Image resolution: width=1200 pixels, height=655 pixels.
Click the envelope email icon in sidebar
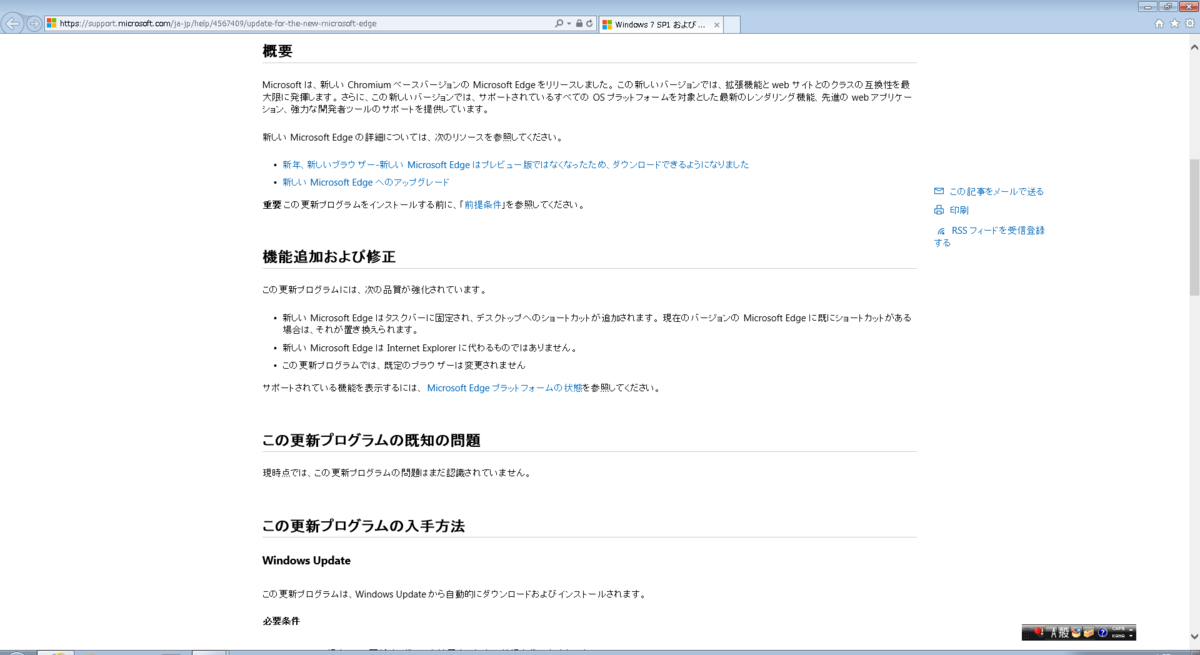click(x=939, y=191)
